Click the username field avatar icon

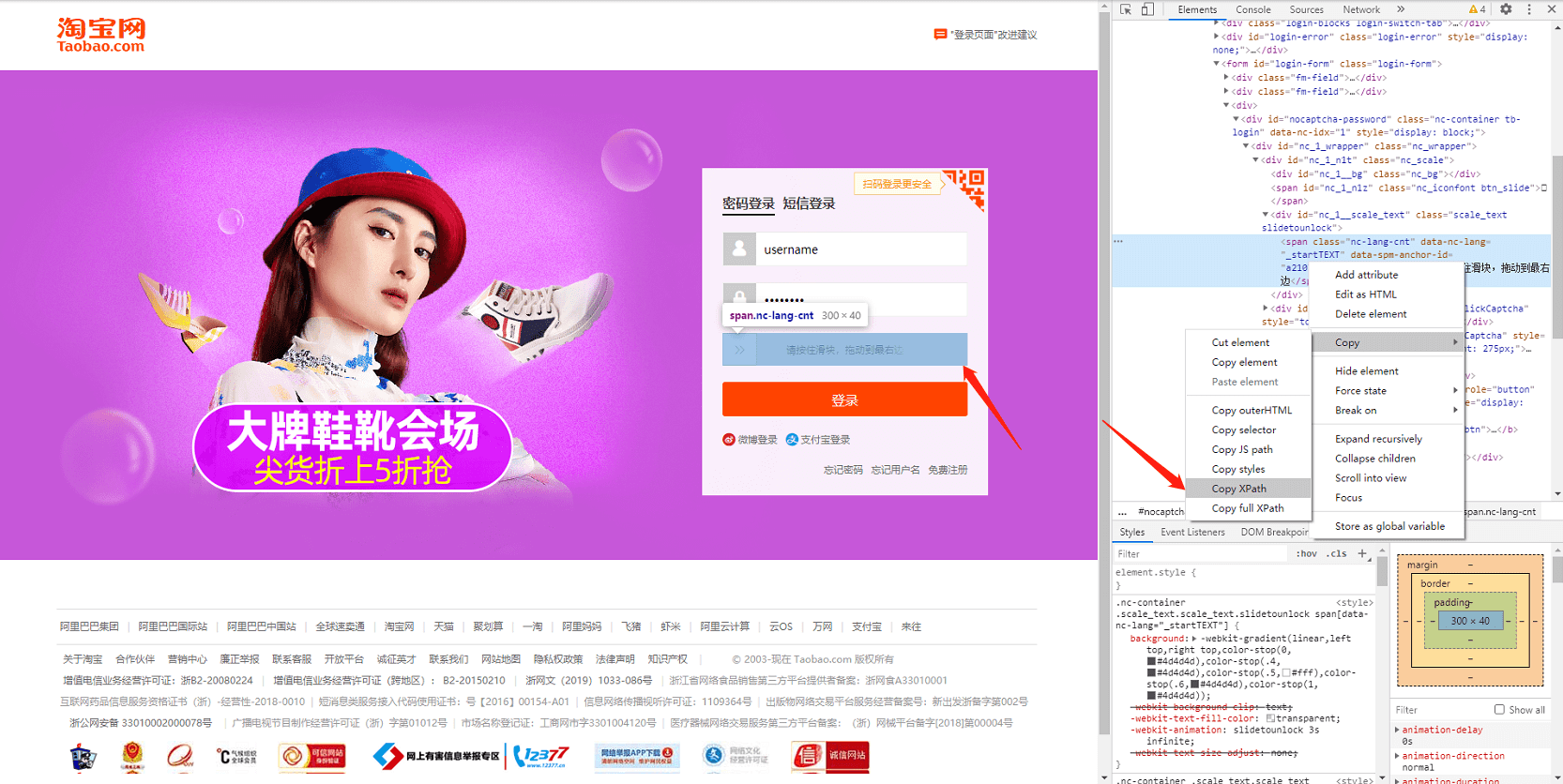(739, 249)
